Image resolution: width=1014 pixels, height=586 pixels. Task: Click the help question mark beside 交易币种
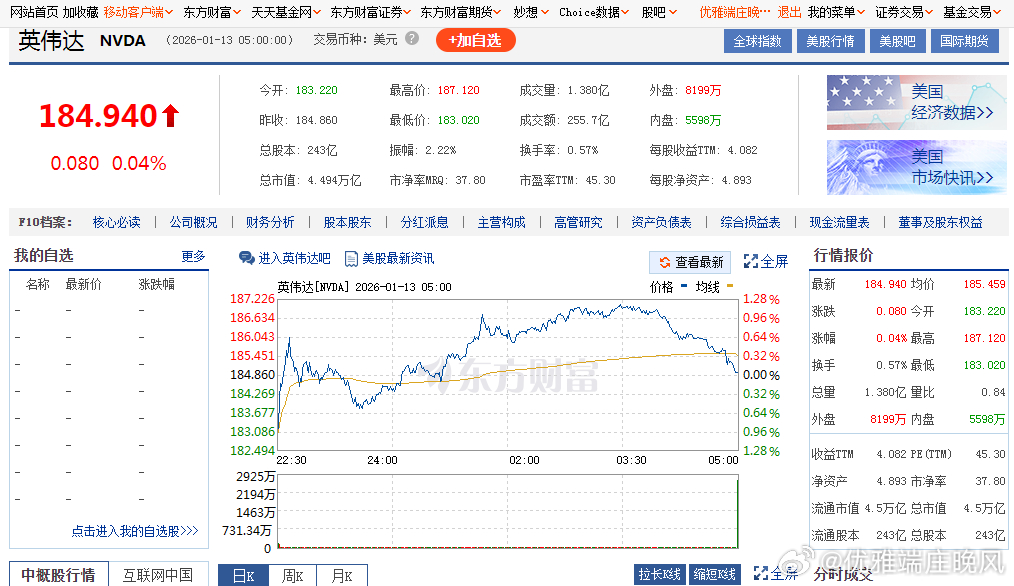[412, 39]
